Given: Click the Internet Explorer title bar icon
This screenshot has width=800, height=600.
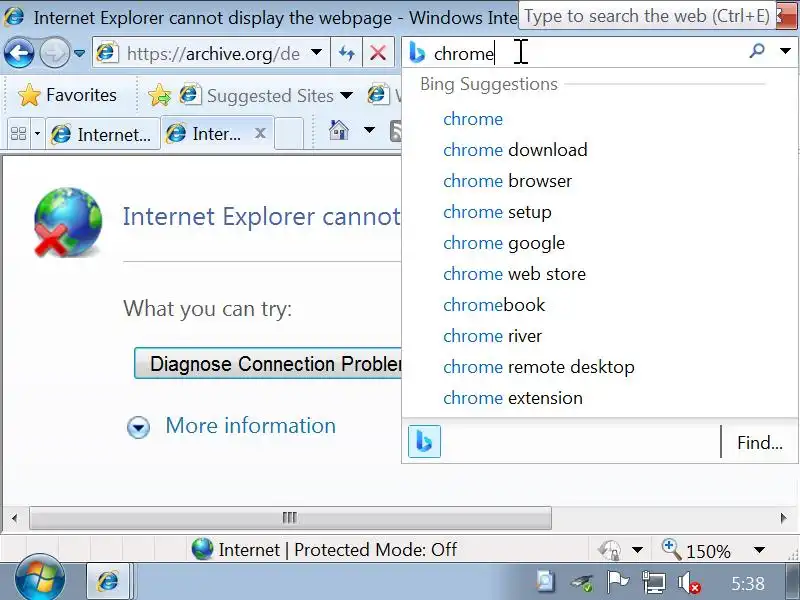Looking at the screenshot, I should pyautogui.click(x=13, y=16).
